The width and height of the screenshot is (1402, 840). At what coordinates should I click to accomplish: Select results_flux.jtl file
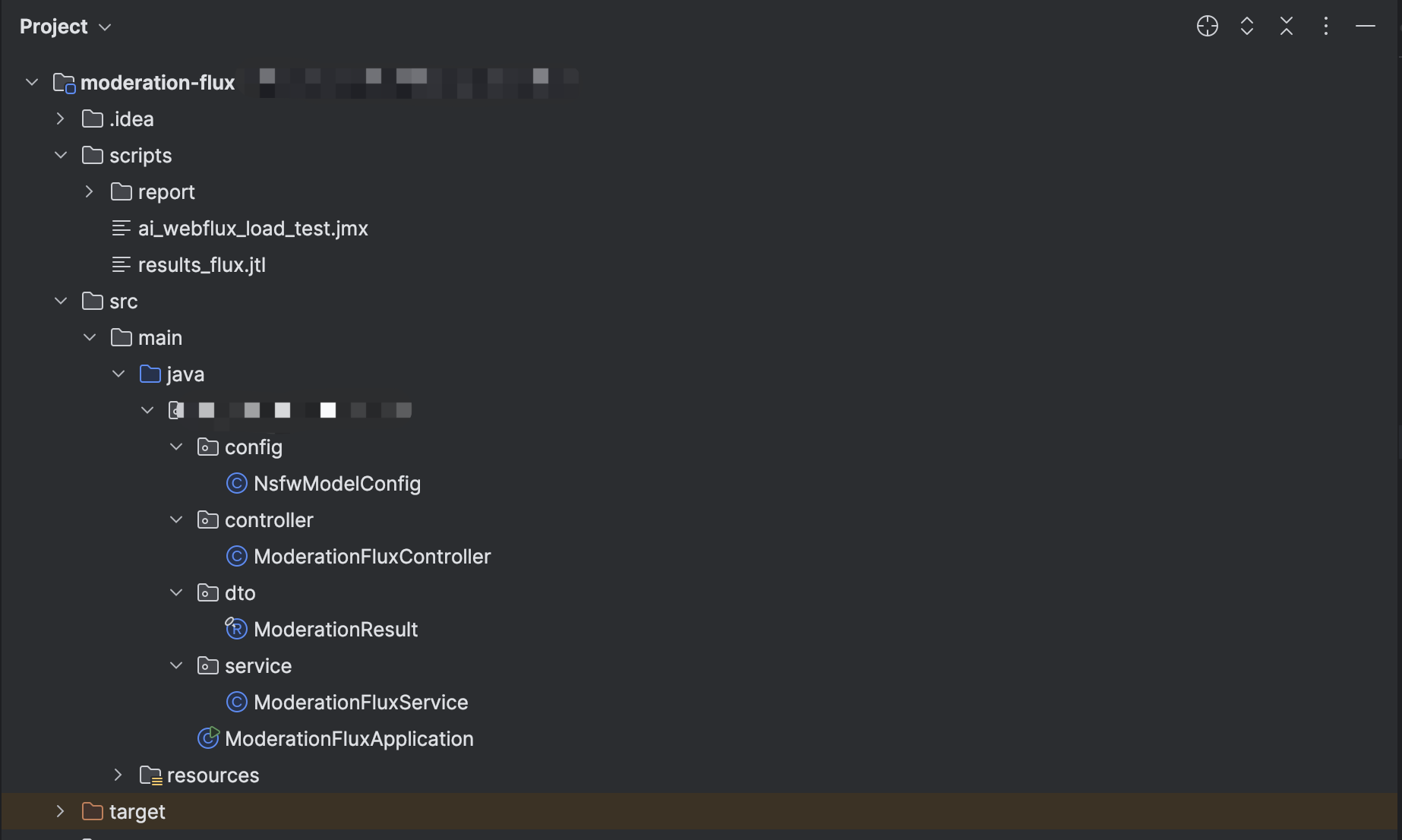coord(202,264)
